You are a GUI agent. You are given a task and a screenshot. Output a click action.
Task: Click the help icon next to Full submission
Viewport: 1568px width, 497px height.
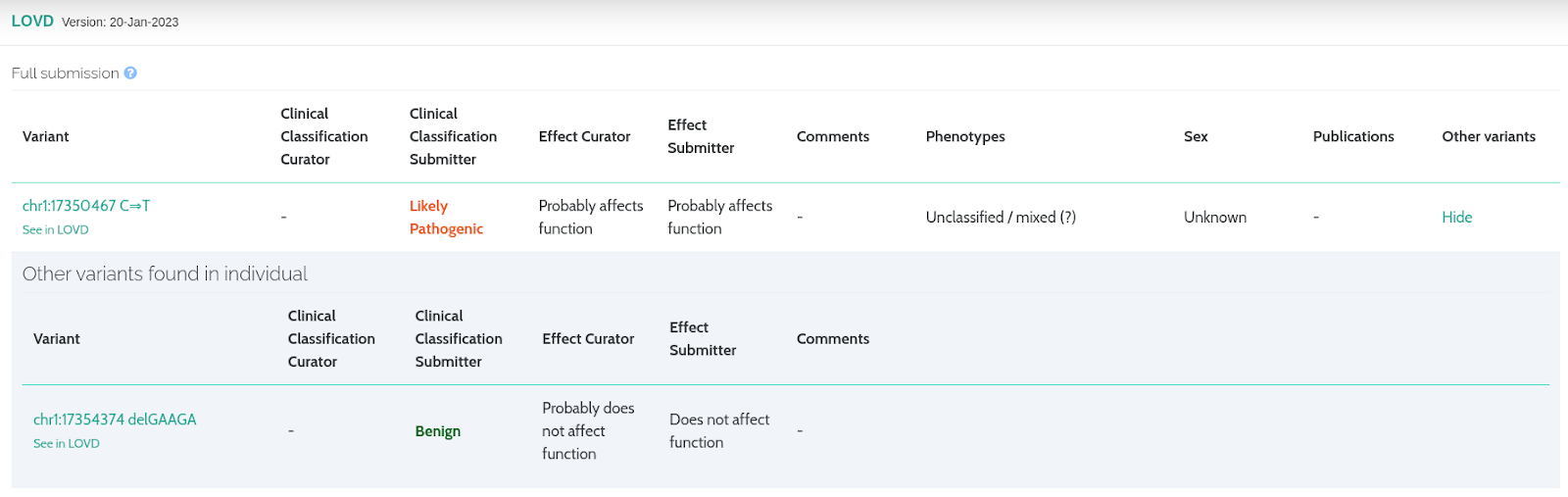point(130,74)
